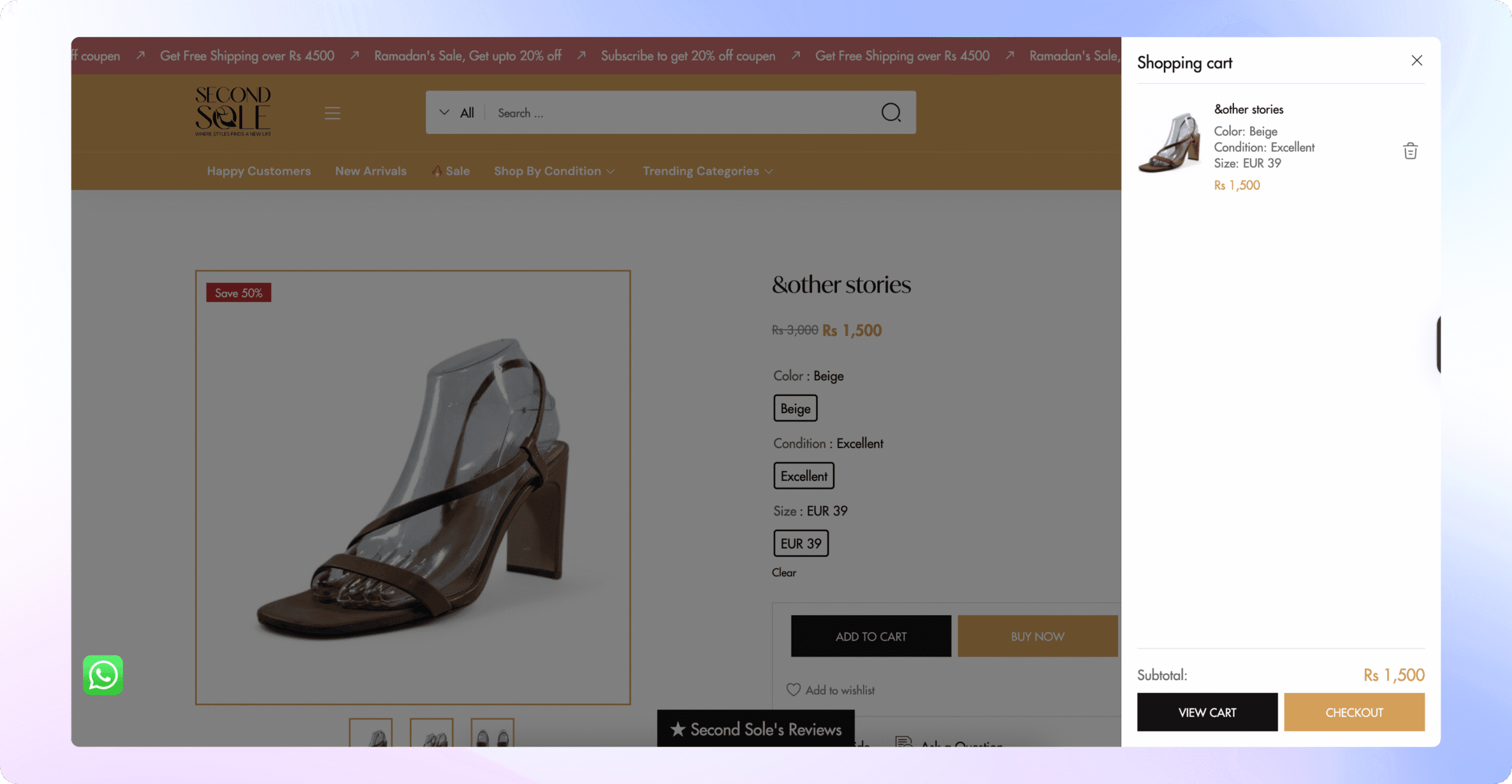
Task: Expand Trending Categories menu
Action: (x=708, y=171)
